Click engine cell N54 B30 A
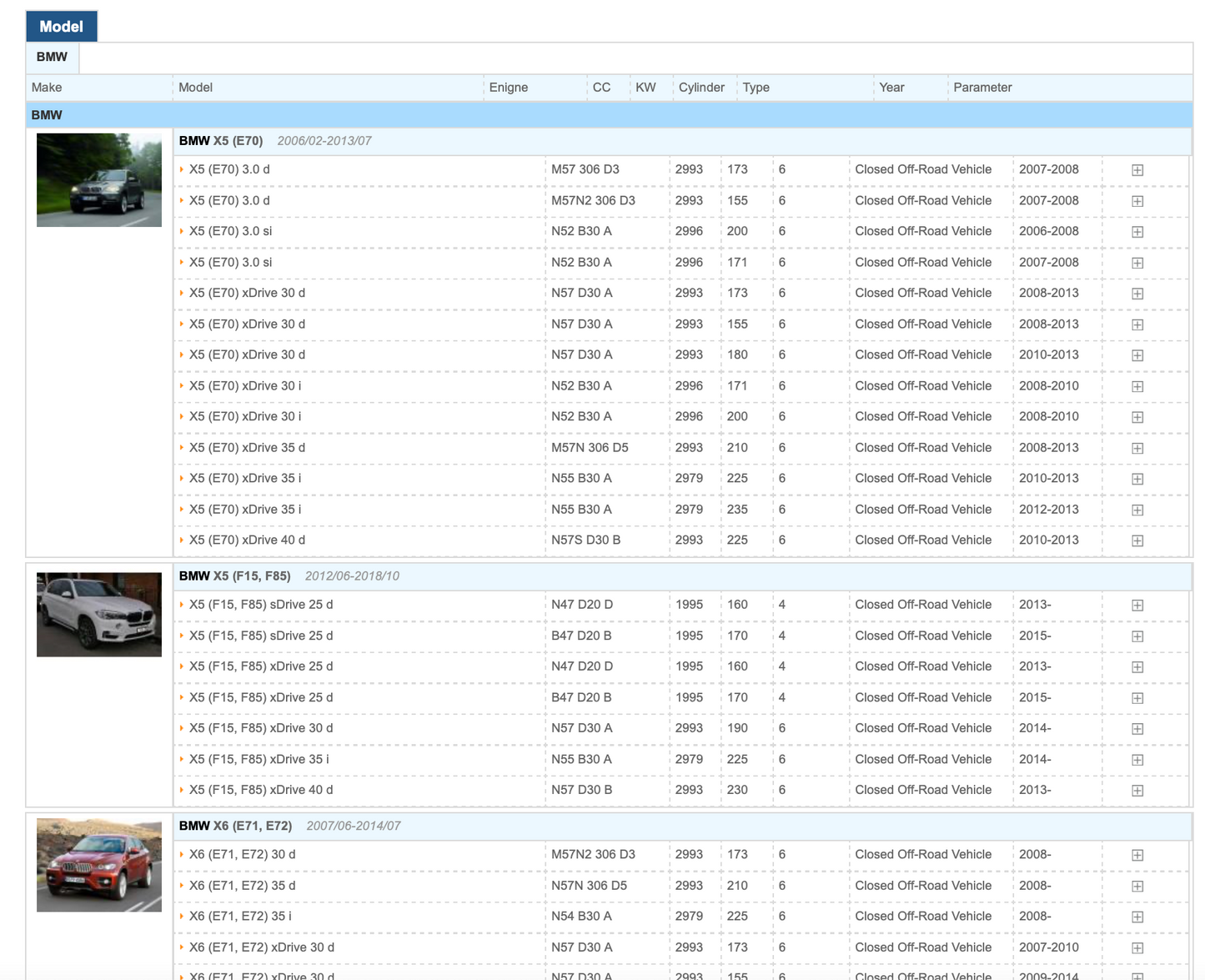This screenshot has width=1205, height=980. click(x=581, y=916)
